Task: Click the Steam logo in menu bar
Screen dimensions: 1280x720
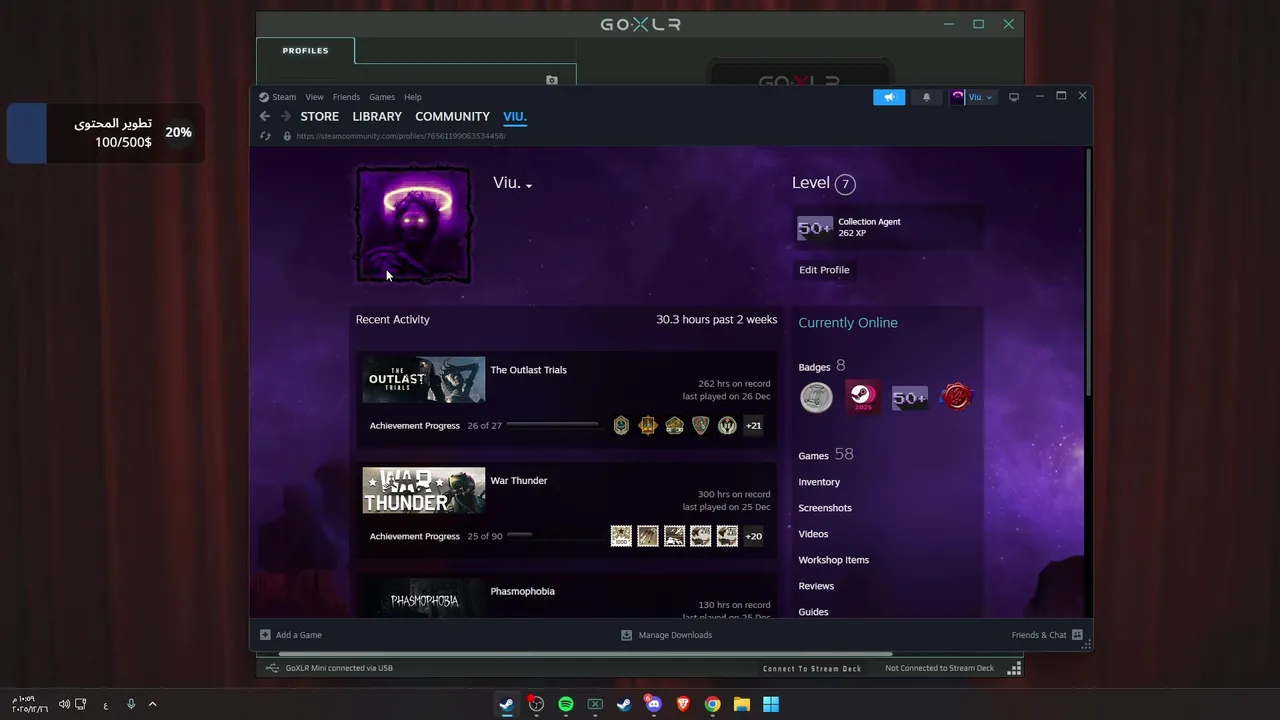Action: pos(264,97)
